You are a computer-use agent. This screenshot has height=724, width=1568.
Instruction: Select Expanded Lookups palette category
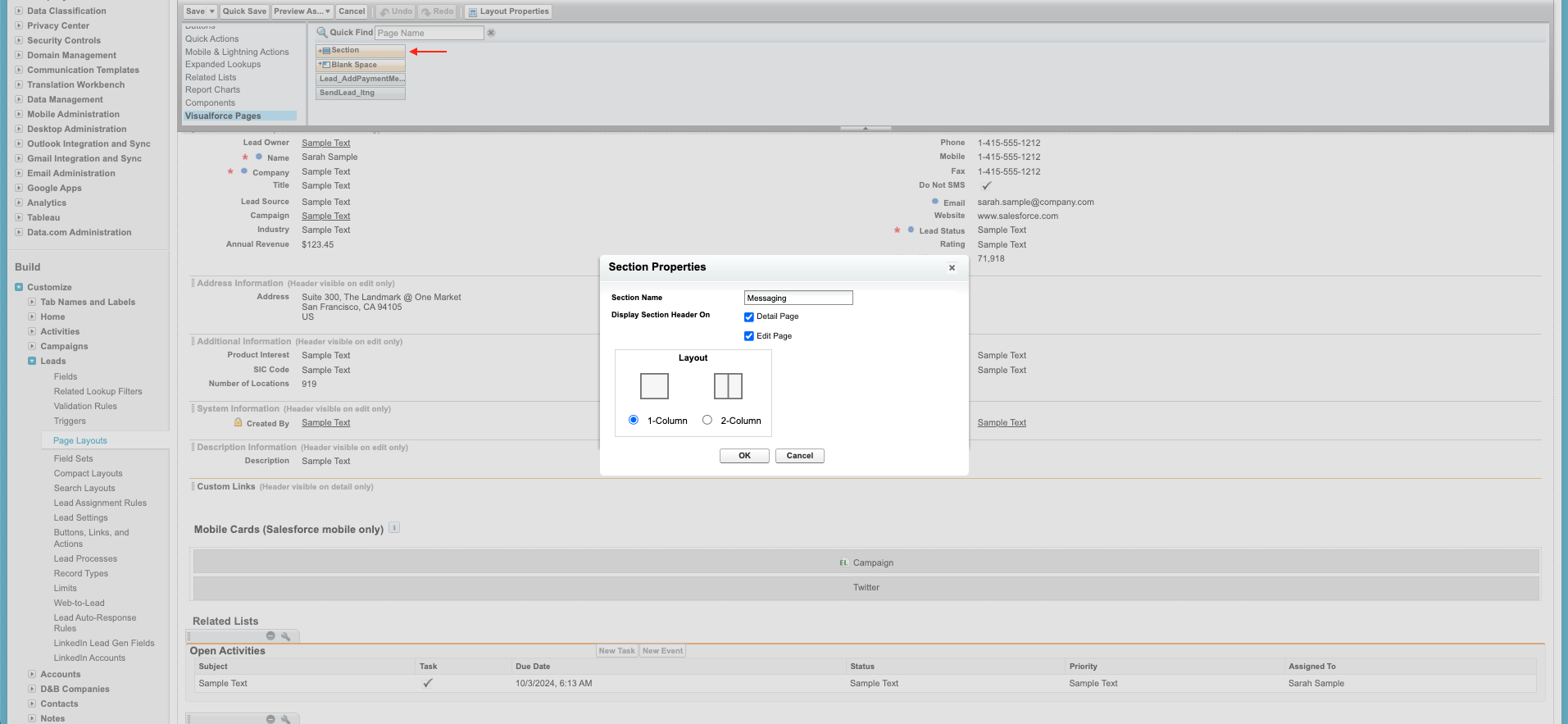pos(223,64)
